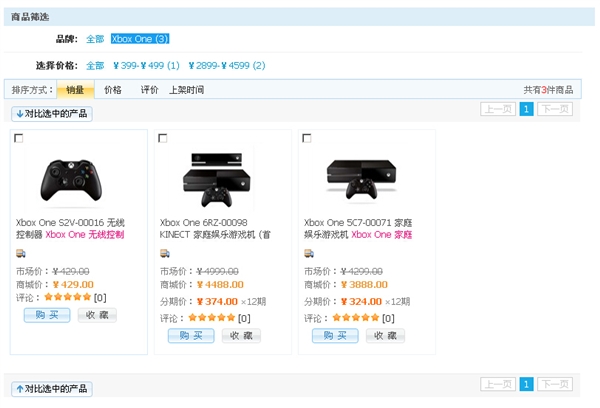Click the ¥4488.00 mall price
The image size is (600, 408).
(220, 284)
